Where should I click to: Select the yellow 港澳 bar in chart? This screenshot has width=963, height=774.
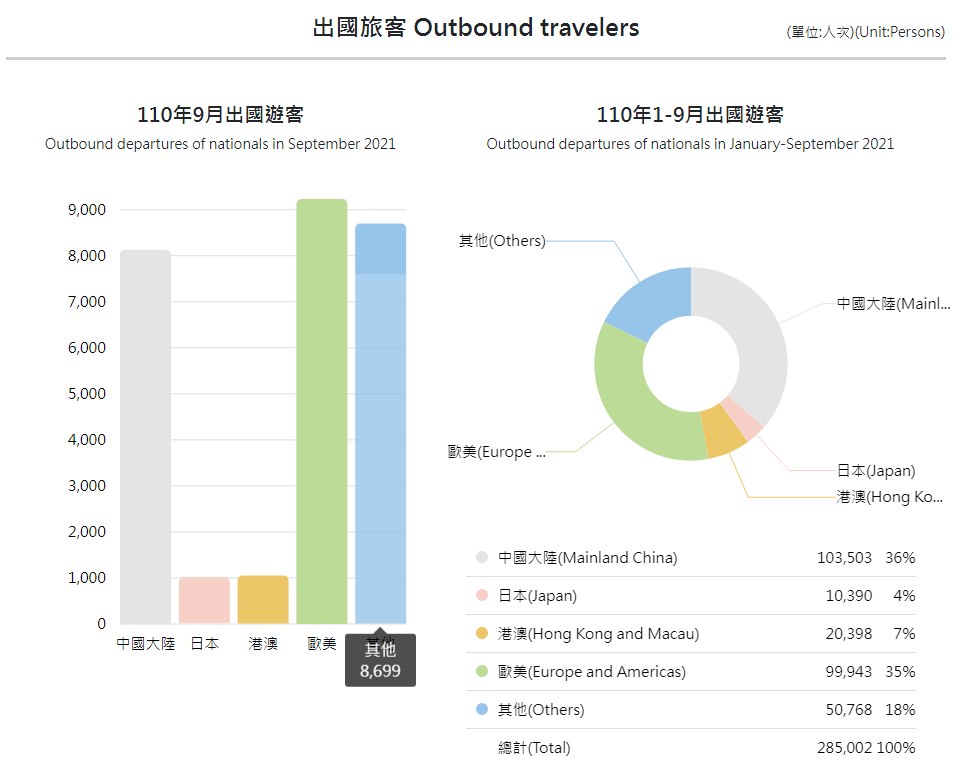pyautogui.click(x=263, y=599)
